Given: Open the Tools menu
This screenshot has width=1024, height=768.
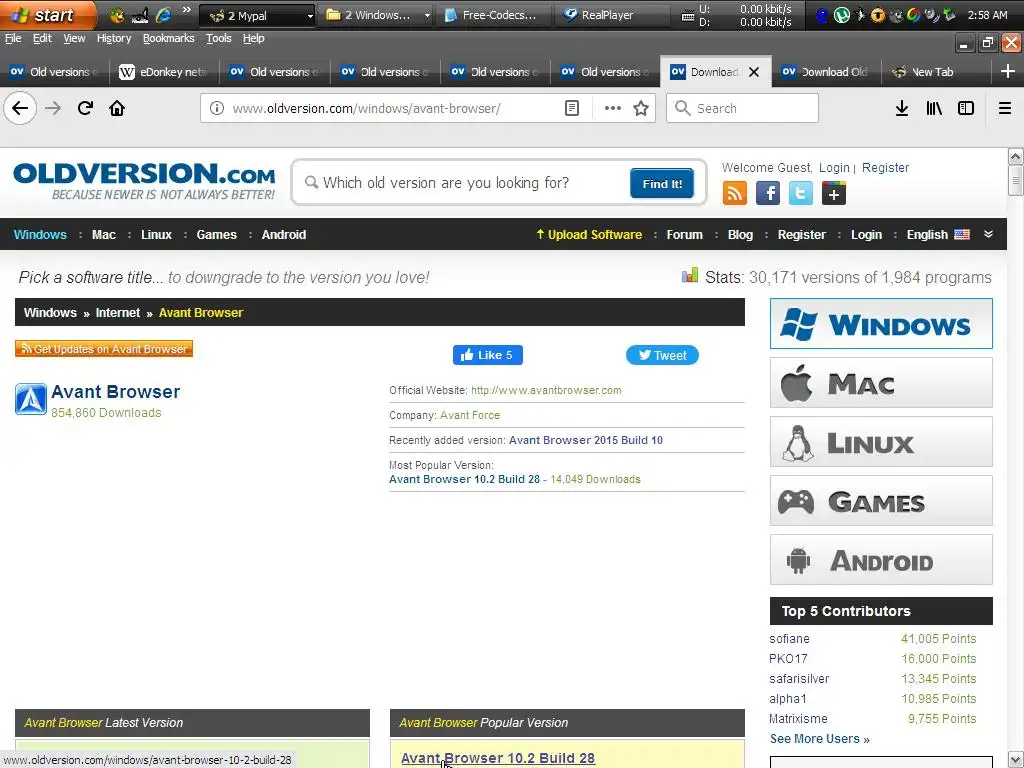Looking at the screenshot, I should click(x=219, y=39).
